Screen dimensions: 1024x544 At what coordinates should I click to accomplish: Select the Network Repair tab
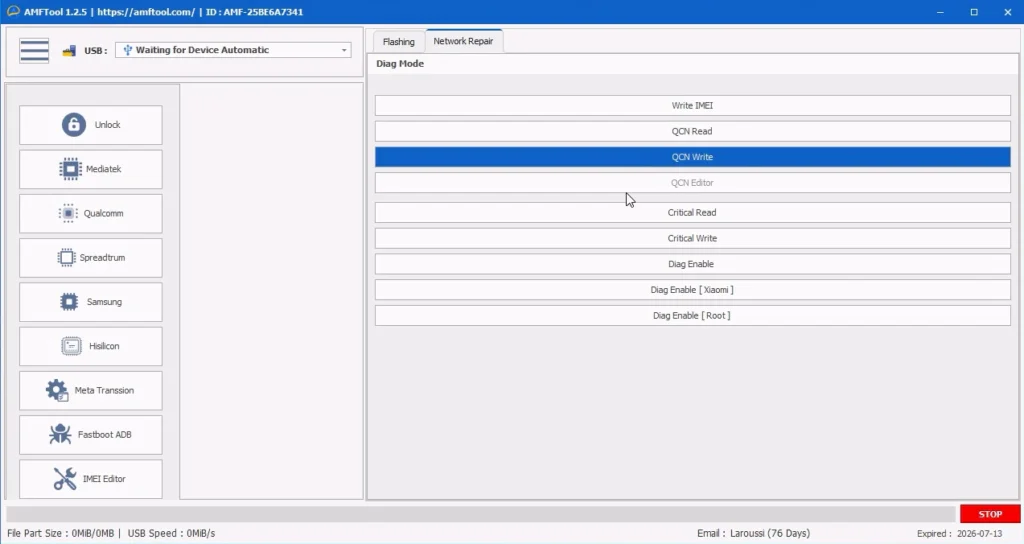coord(463,41)
